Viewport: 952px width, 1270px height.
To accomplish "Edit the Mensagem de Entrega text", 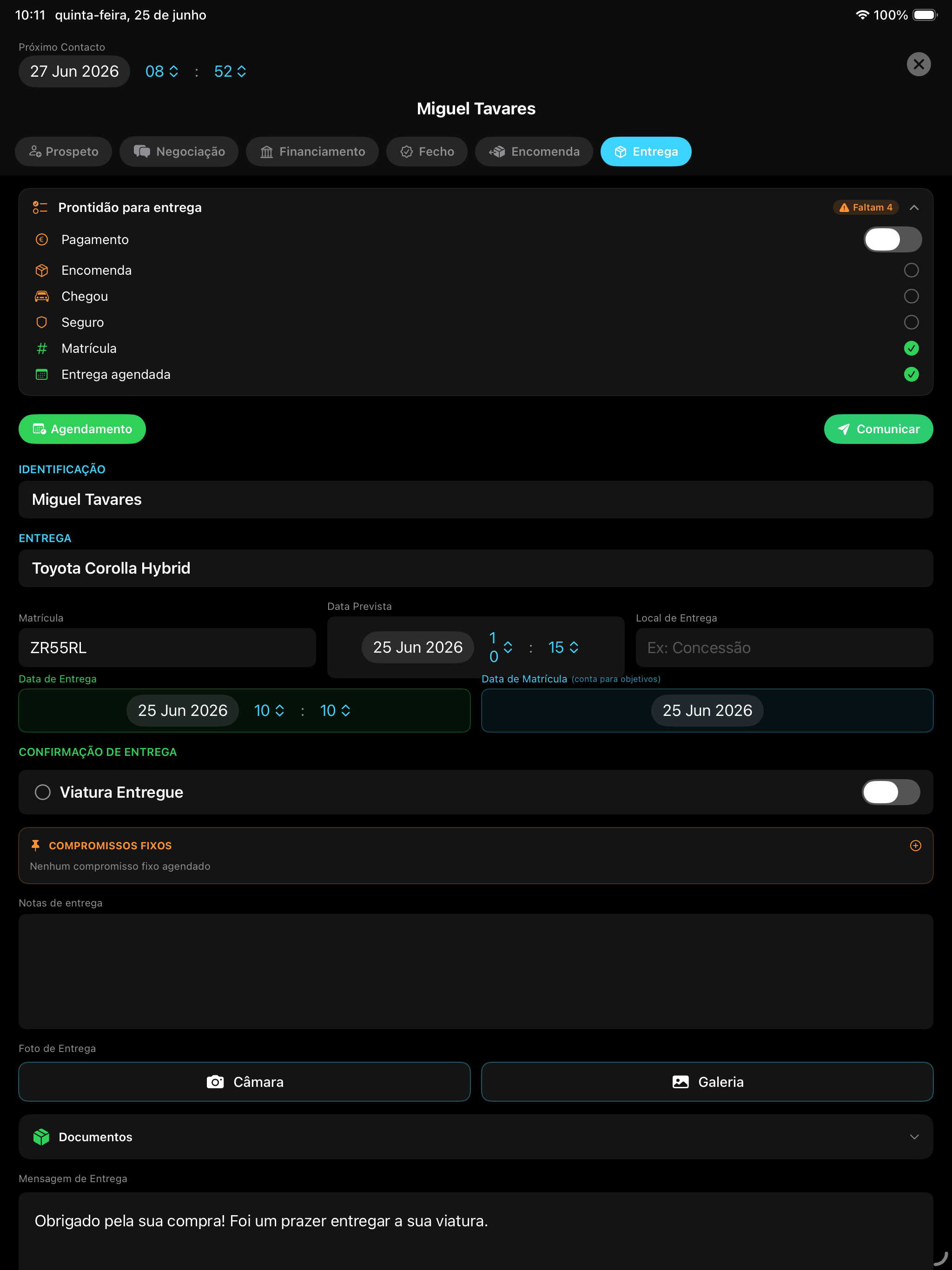I will coord(476,1231).
